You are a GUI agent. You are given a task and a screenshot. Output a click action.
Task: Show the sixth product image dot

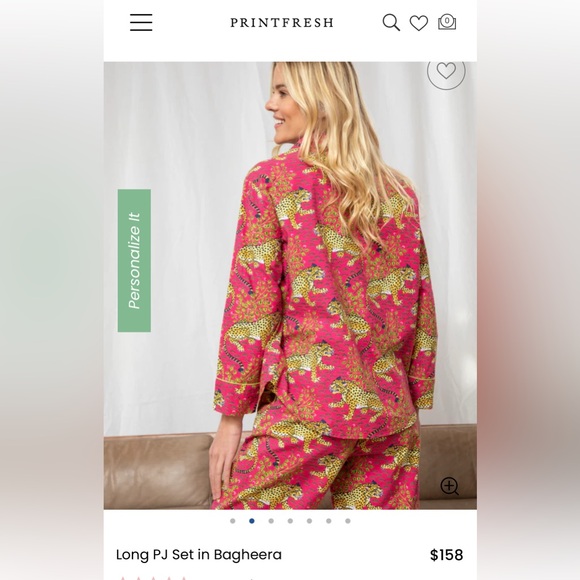coord(329,521)
